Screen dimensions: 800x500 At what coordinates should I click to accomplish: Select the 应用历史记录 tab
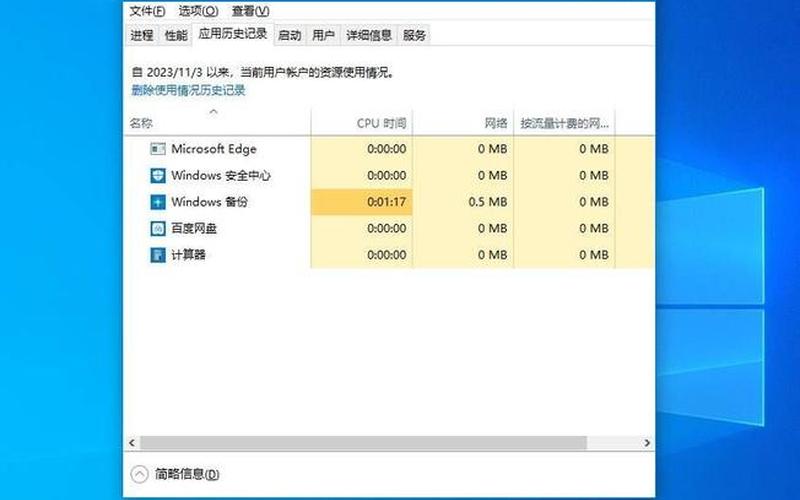click(233, 34)
